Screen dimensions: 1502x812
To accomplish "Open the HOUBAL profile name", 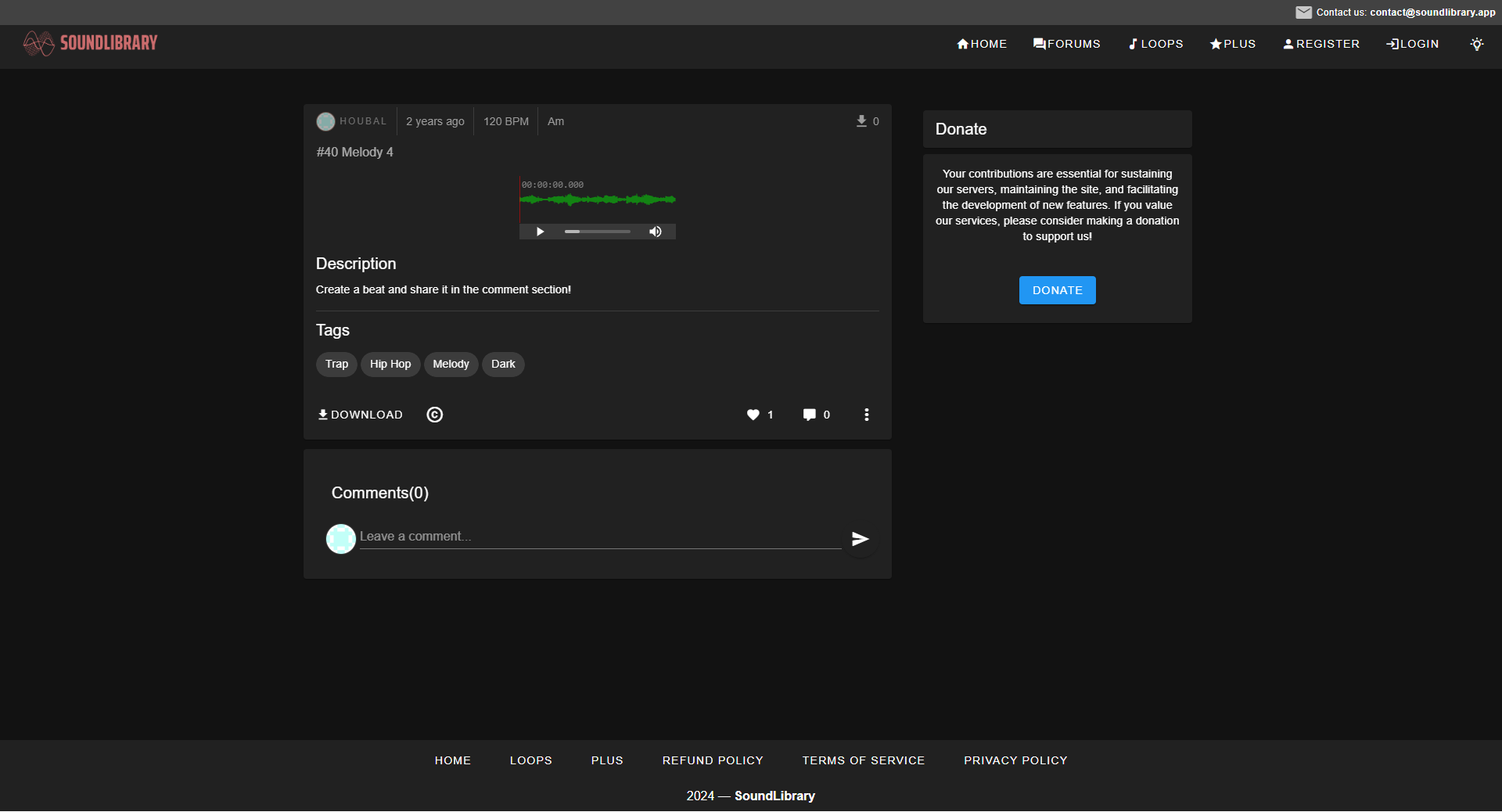I will point(363,121).
